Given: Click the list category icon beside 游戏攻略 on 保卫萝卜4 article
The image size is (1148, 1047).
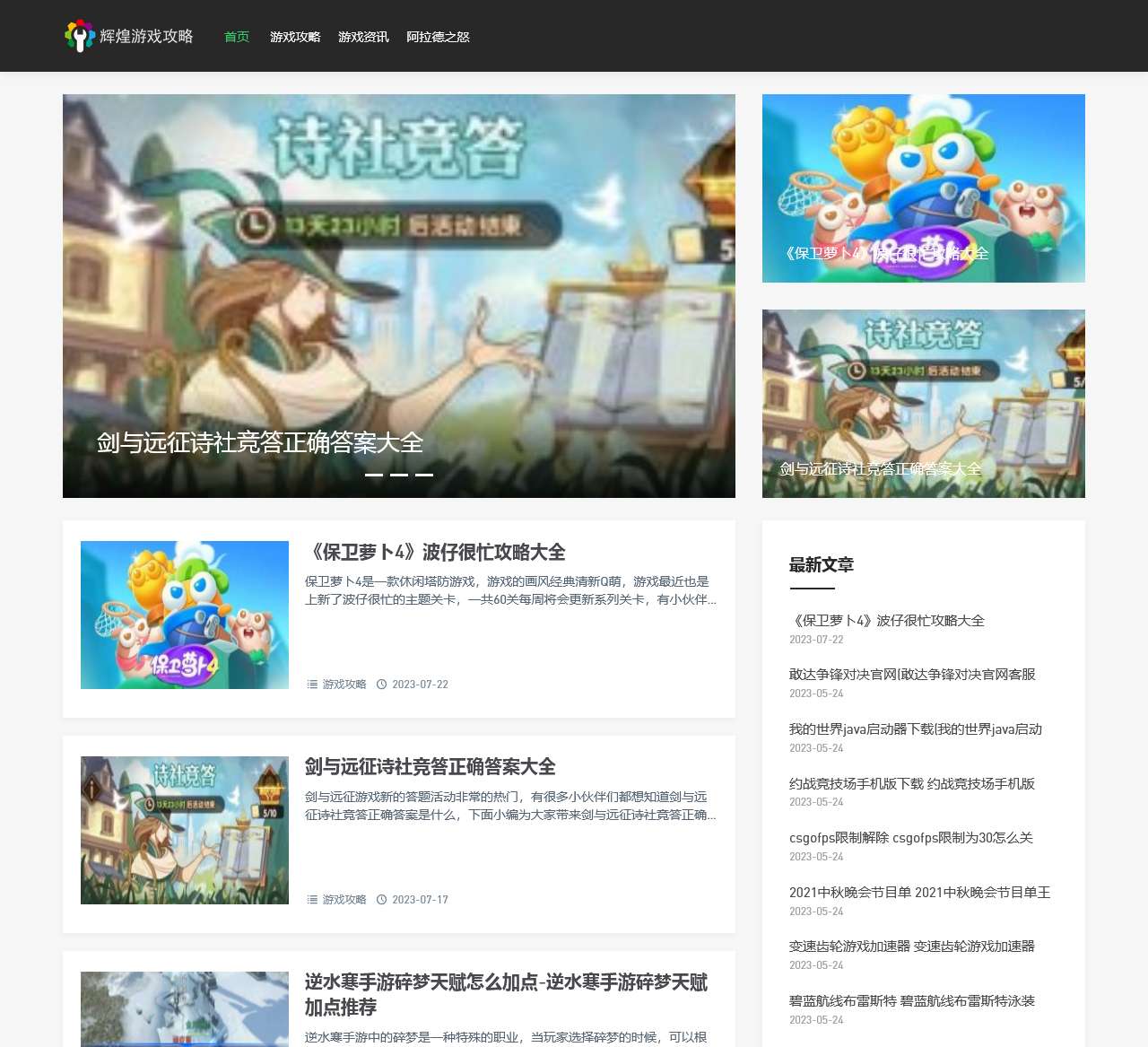Looking at the screenshot, I should coord(311,684).
